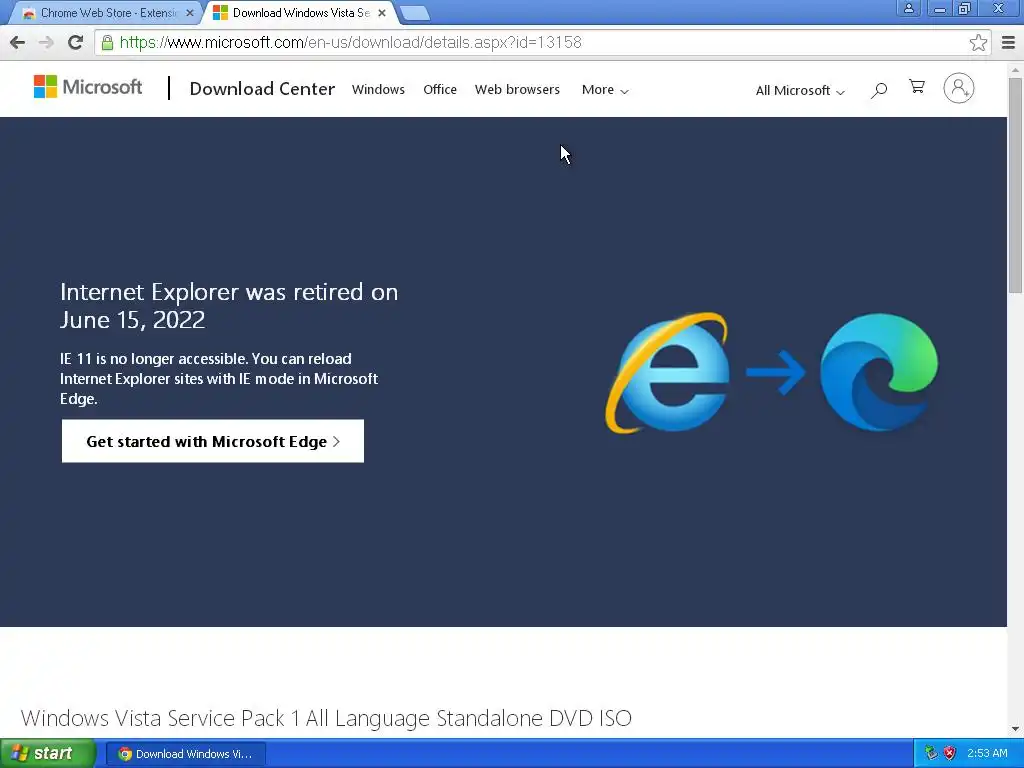Viewport: 1024px width, 768px height.
Task: Expand the More dropdown menu
Action: 605,90
